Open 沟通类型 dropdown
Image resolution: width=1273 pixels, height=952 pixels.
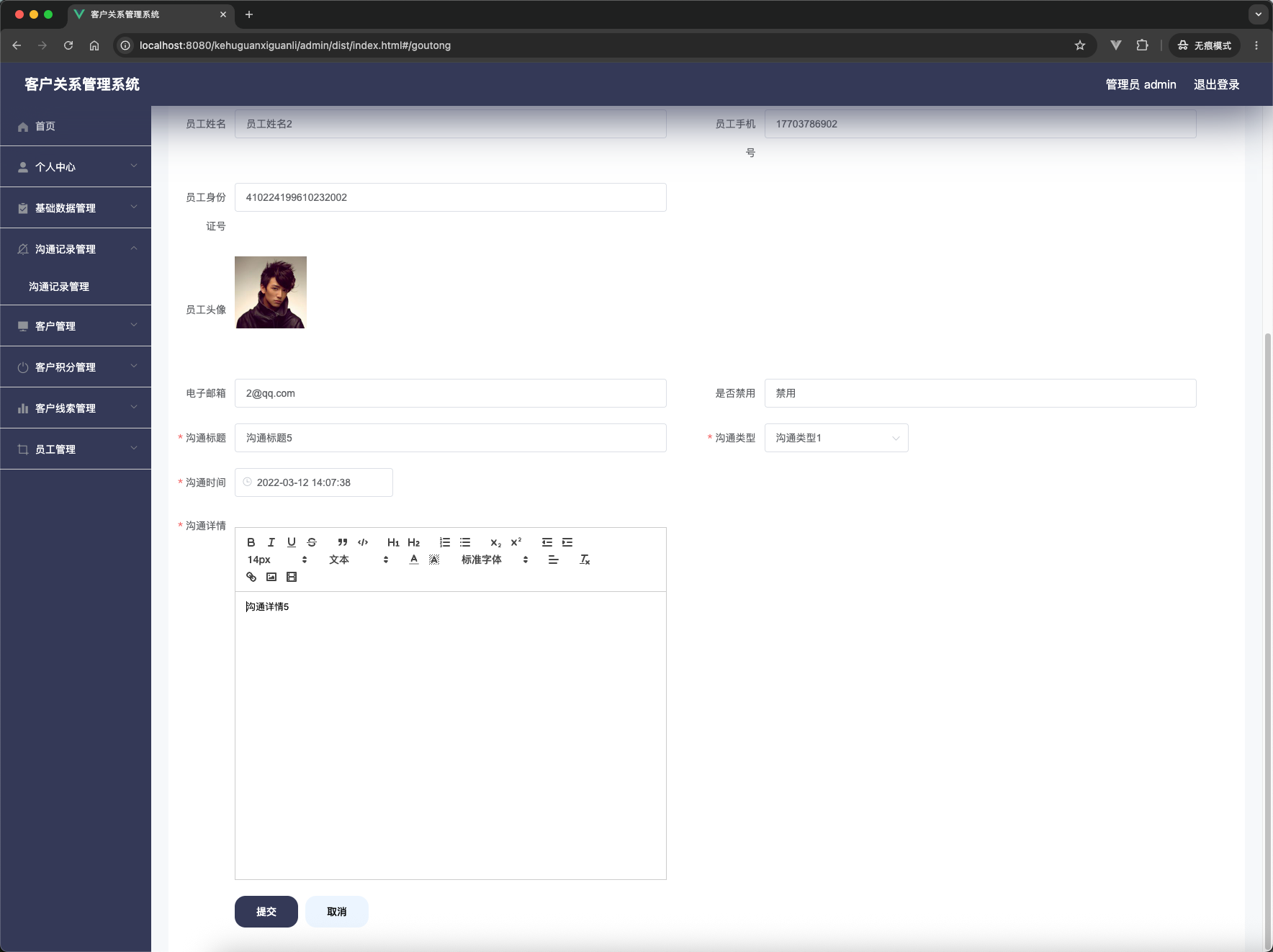coord(836,438)
